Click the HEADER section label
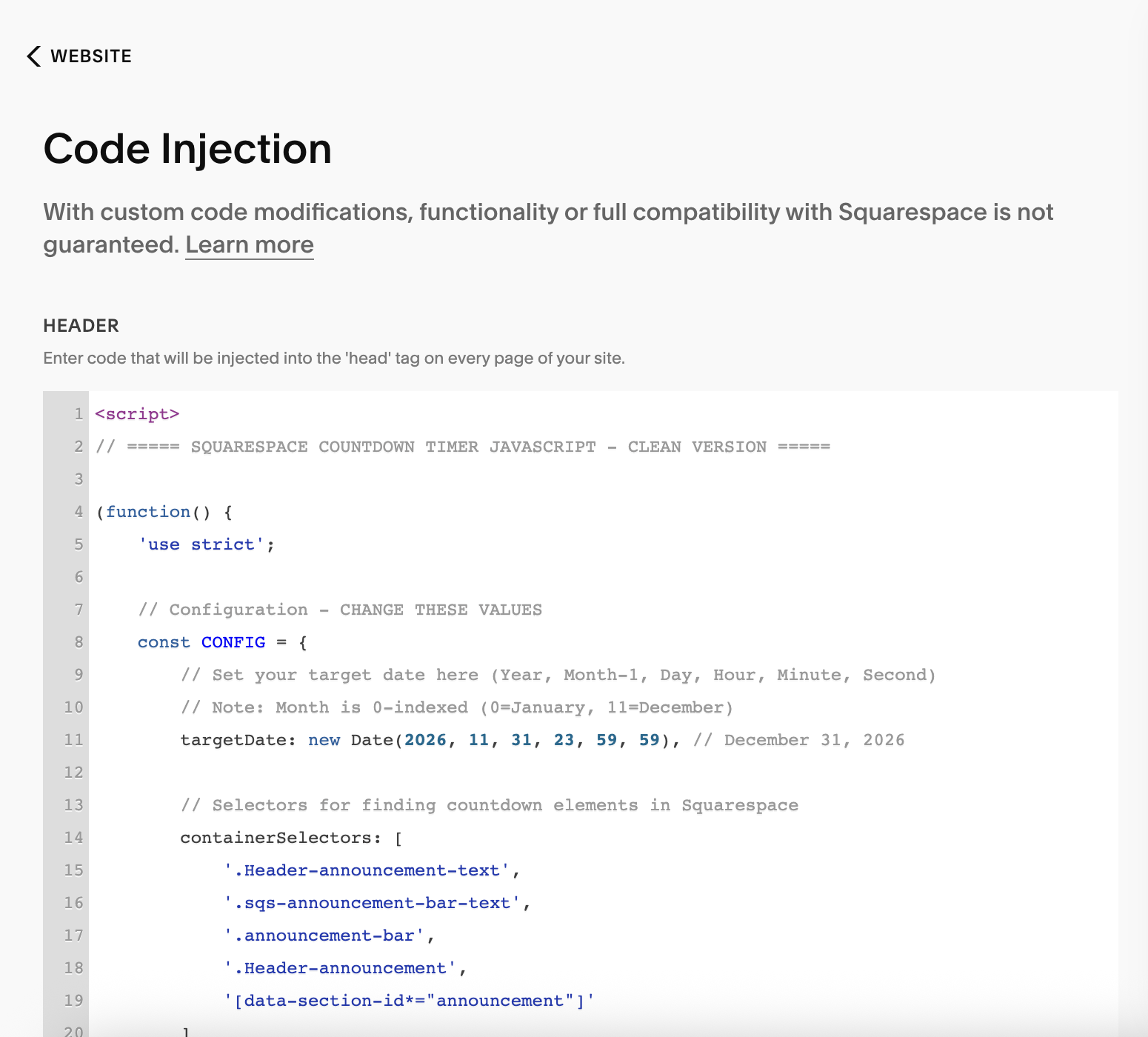This screenshot has height=1037, width=1148. pos(81,326)
